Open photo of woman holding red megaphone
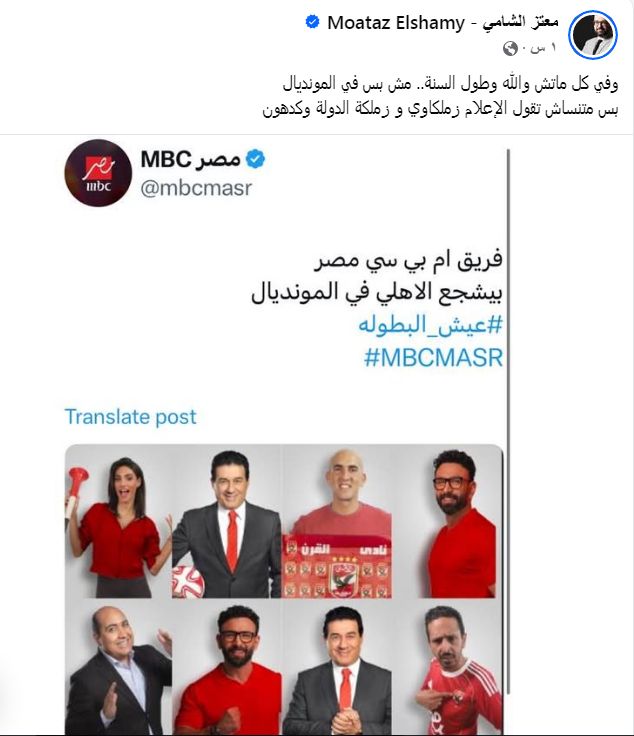The width and height of the screenshot is (634, 736). tap(118, 521)
